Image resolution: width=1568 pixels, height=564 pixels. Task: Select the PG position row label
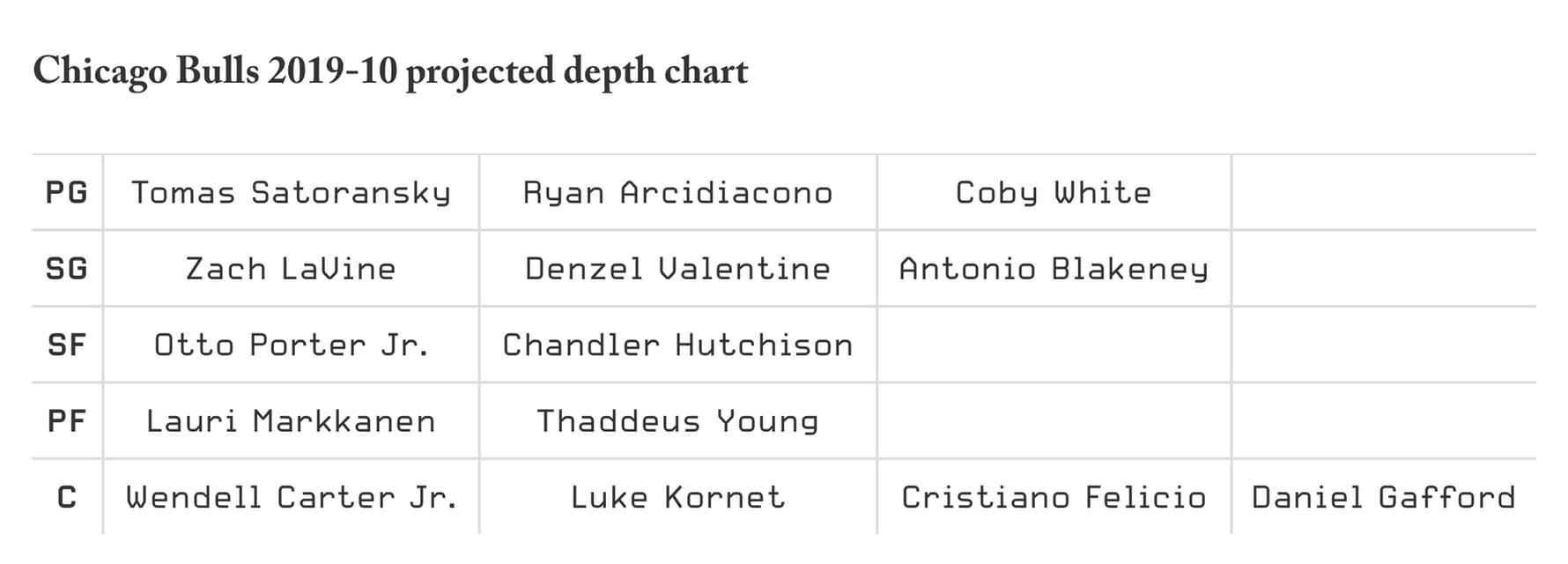pos(67,192)
